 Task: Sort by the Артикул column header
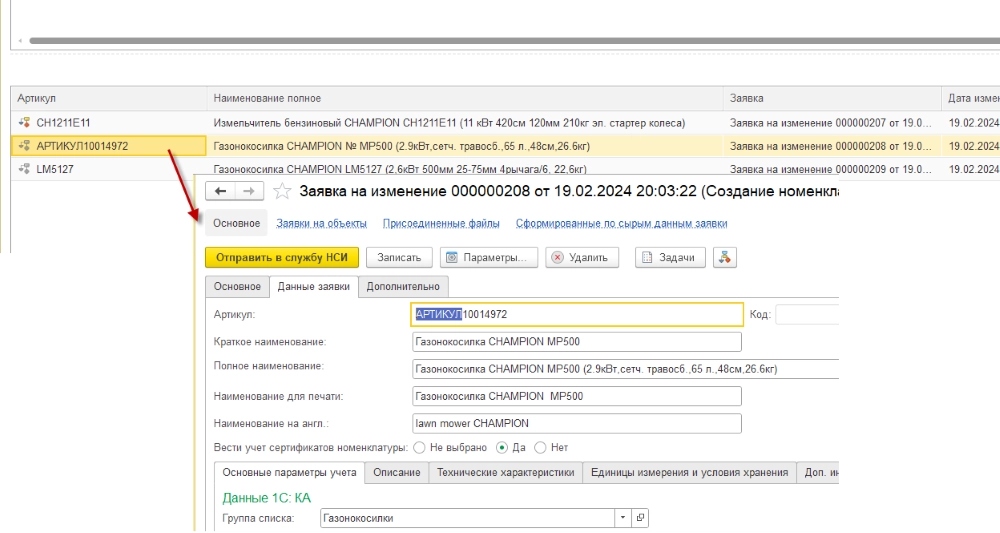[109, 98]
